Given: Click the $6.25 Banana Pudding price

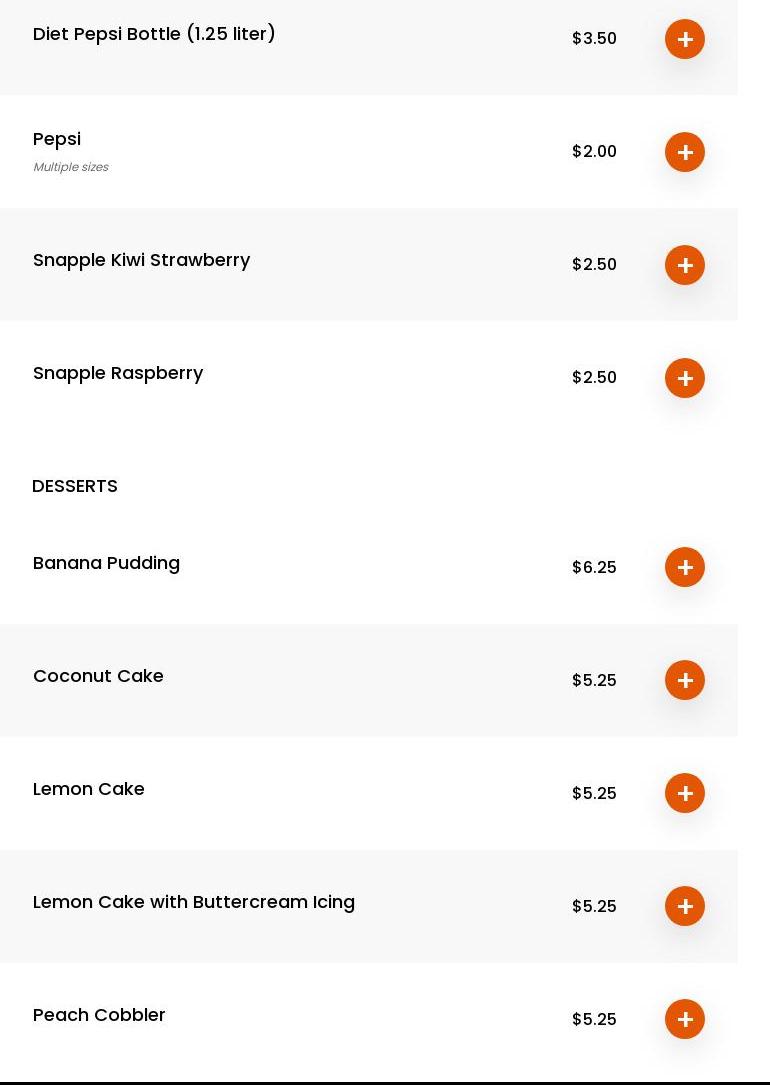Looking at the screenshot, I should [x=594, y=567].
